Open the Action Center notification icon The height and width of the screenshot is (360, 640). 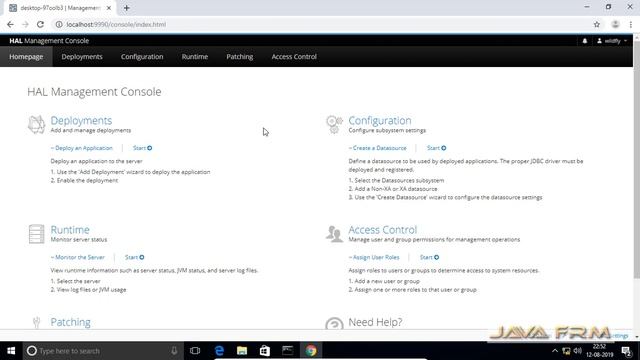(x=627, y=351)
